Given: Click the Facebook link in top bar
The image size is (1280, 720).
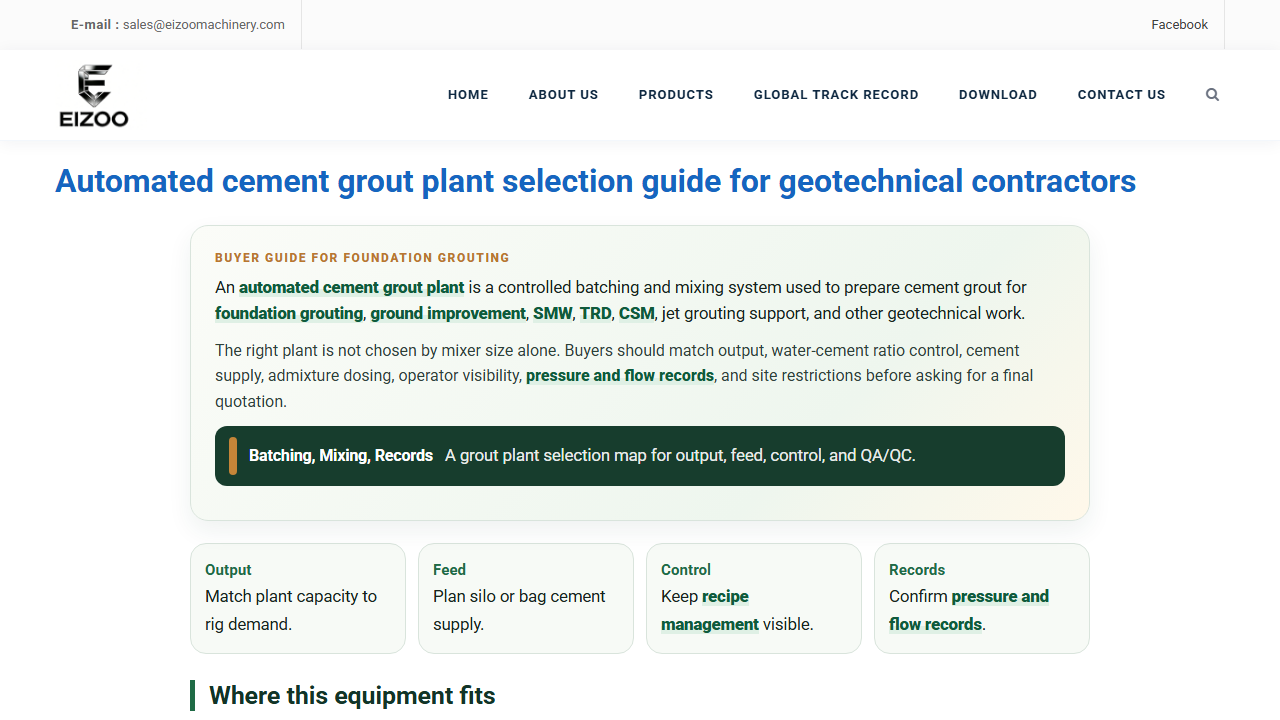Looking at the screenshot, I should pos(1179,25).
